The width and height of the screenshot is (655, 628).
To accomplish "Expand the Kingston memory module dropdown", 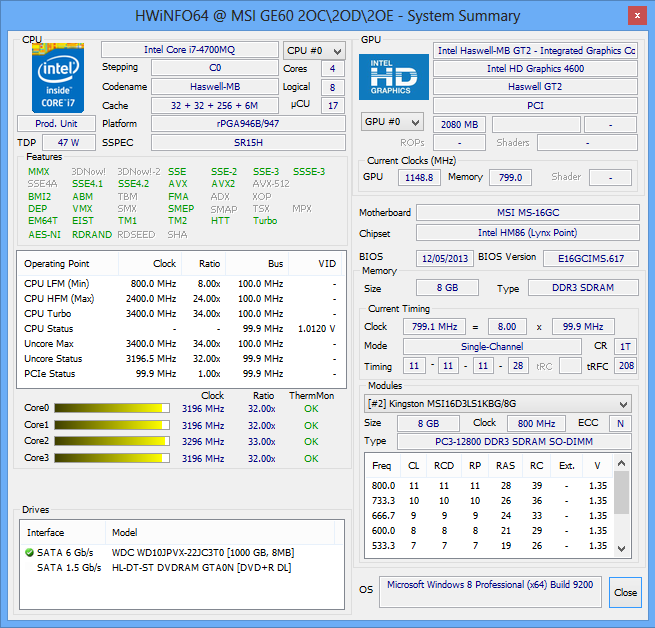I will click(498, 404).
